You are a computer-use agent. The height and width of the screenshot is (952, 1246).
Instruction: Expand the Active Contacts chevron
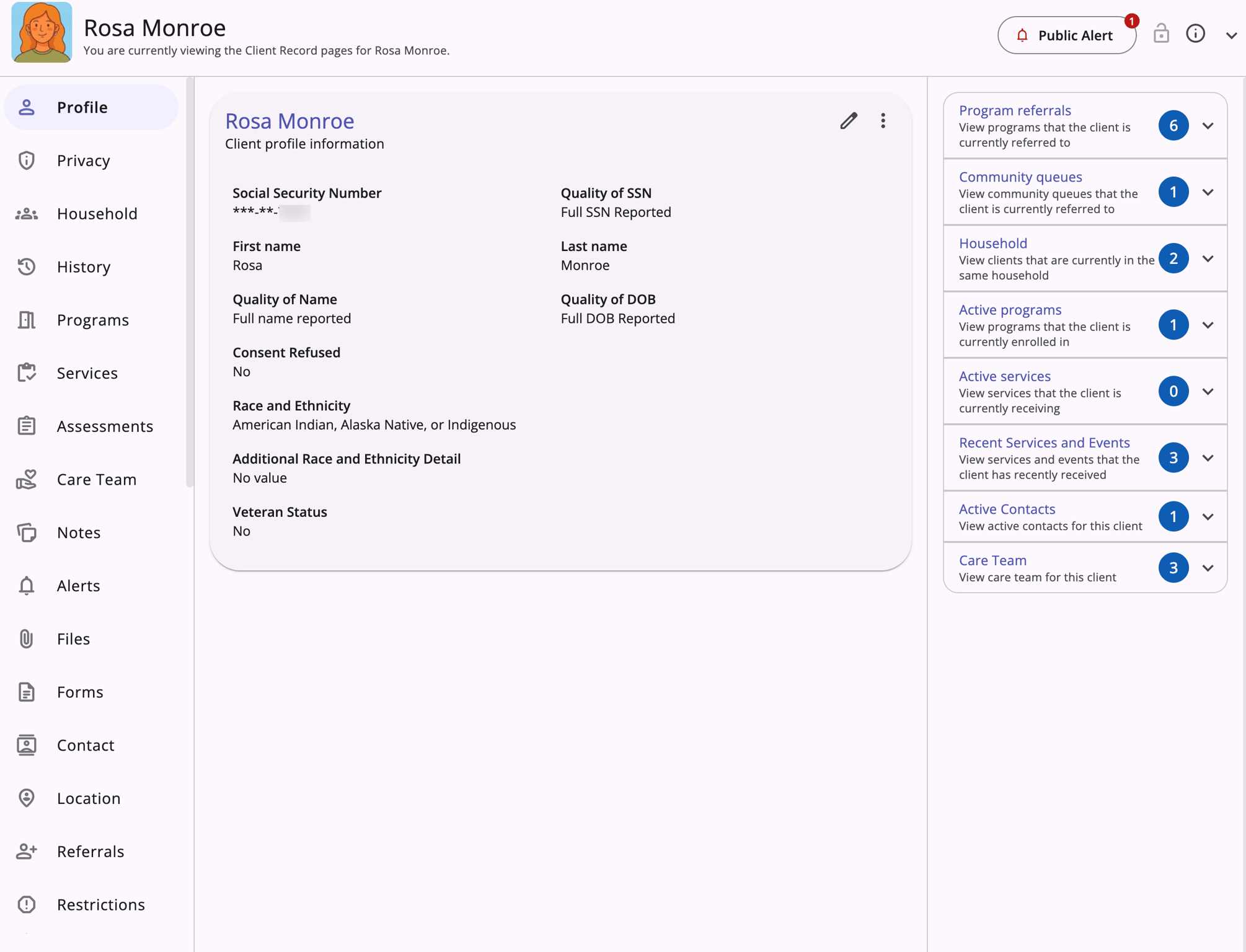click(x=1208, y=517)
